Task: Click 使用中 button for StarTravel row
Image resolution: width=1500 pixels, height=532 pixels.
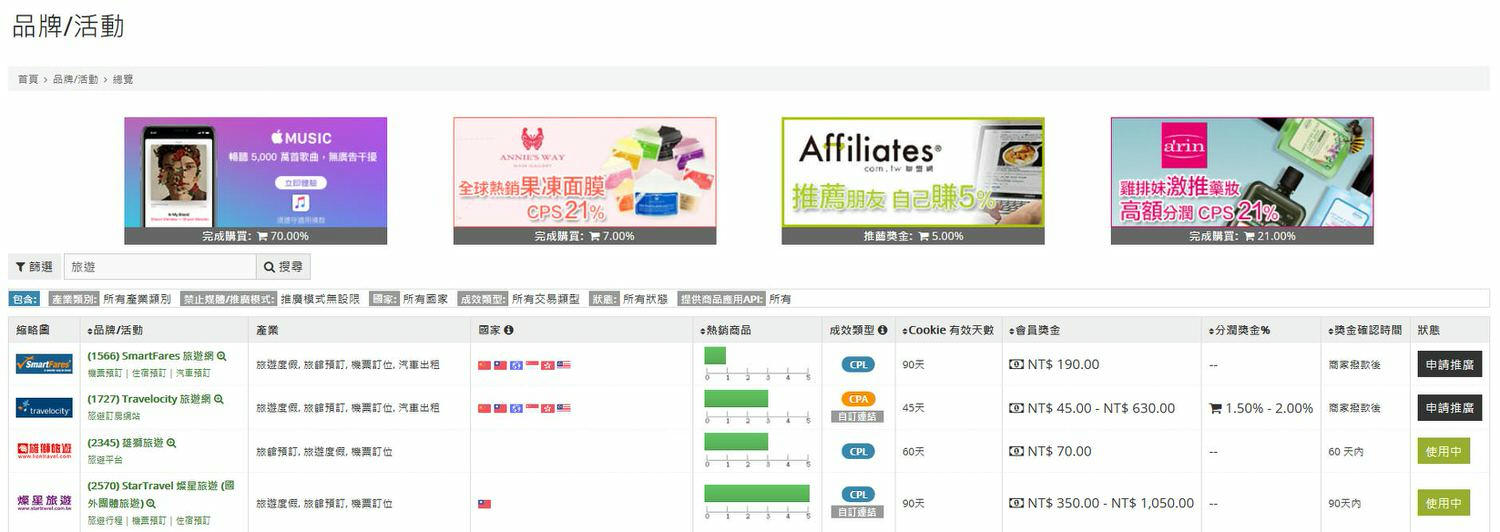Action: click(1443, 503)
